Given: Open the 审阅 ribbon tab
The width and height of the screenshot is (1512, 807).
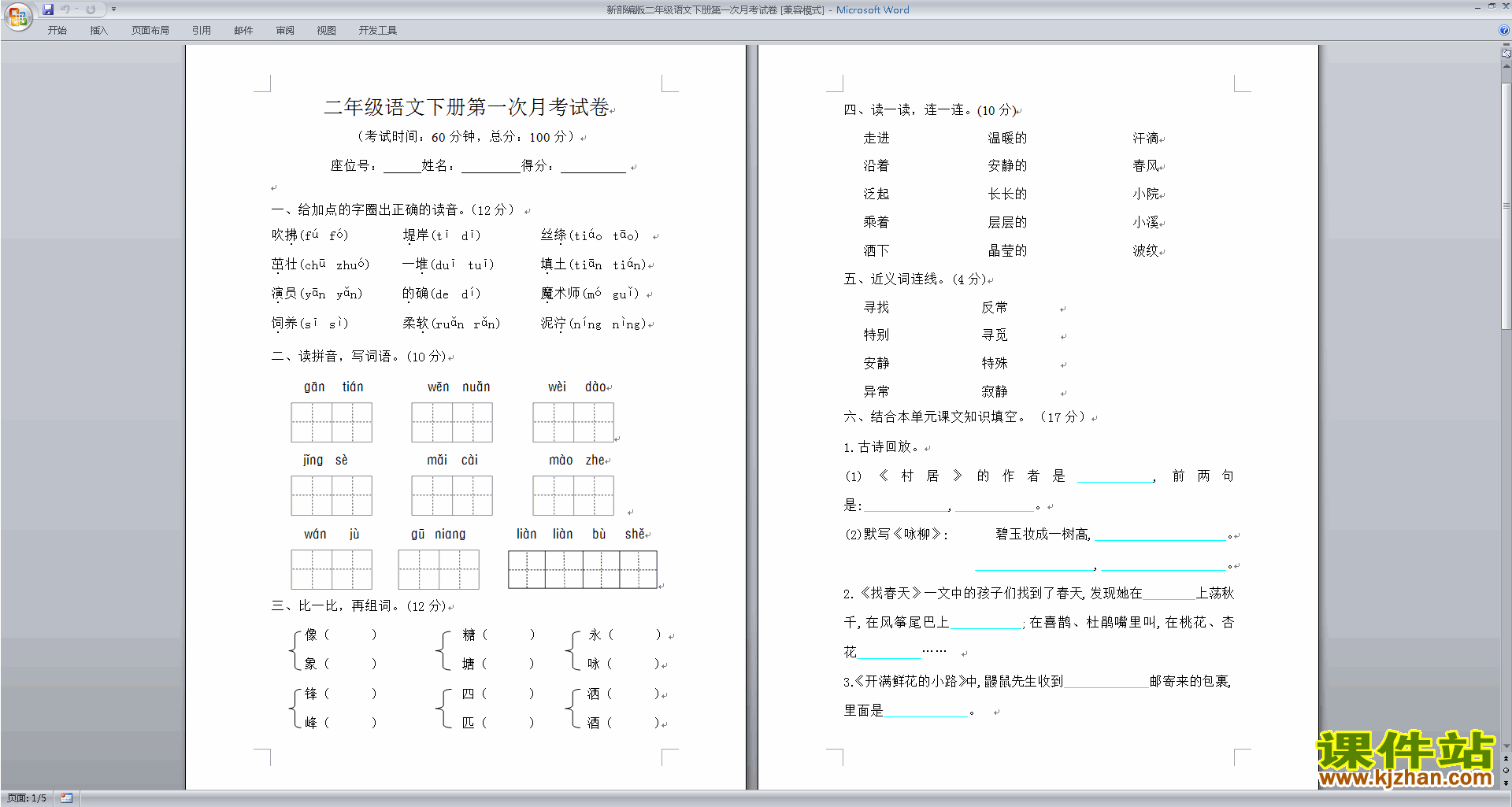Looking at the screenshot, I should pyautogui.click(x=285, y=31).
